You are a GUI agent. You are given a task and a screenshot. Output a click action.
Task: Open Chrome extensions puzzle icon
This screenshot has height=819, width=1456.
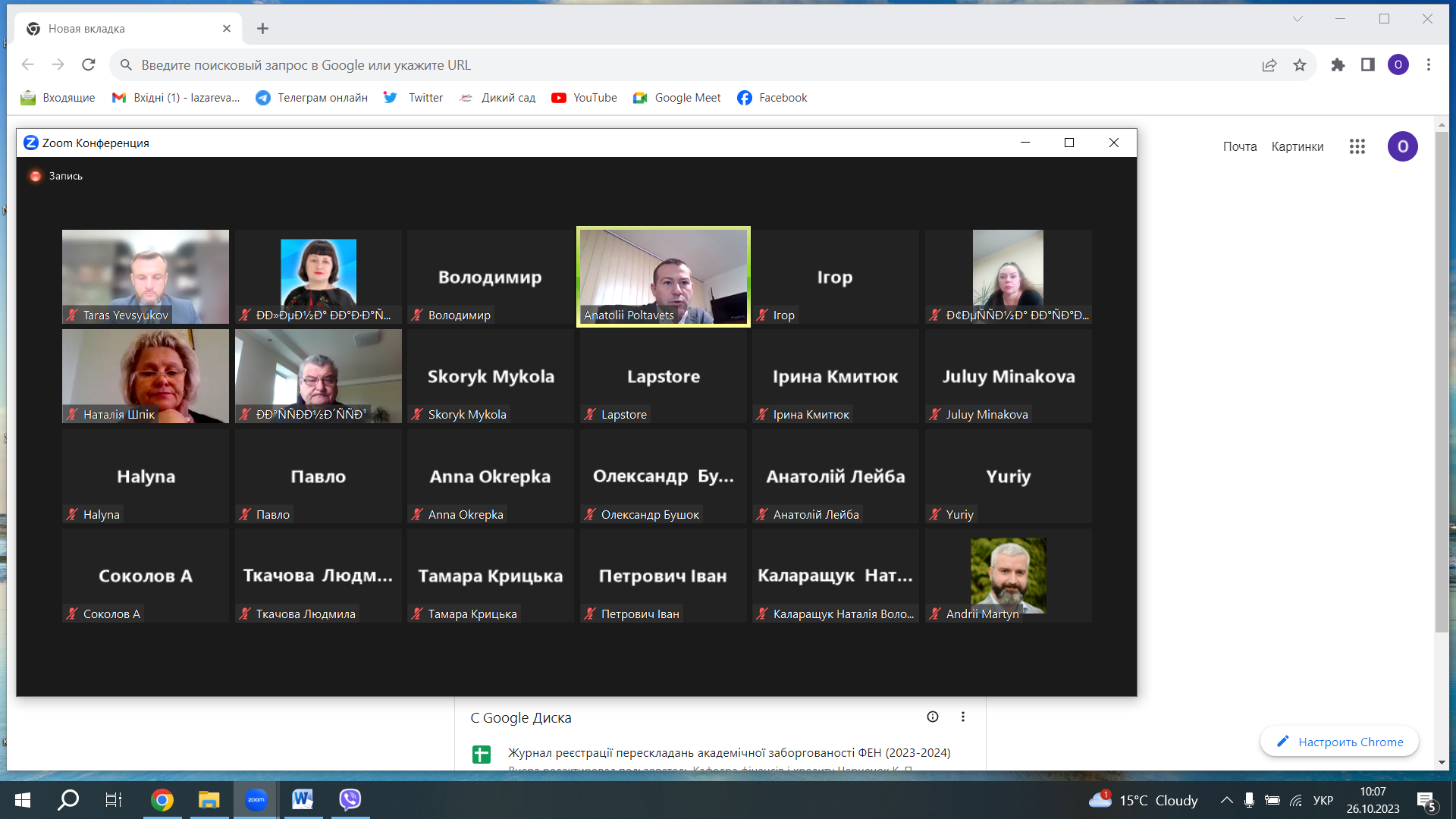[x=1338, y=65]
